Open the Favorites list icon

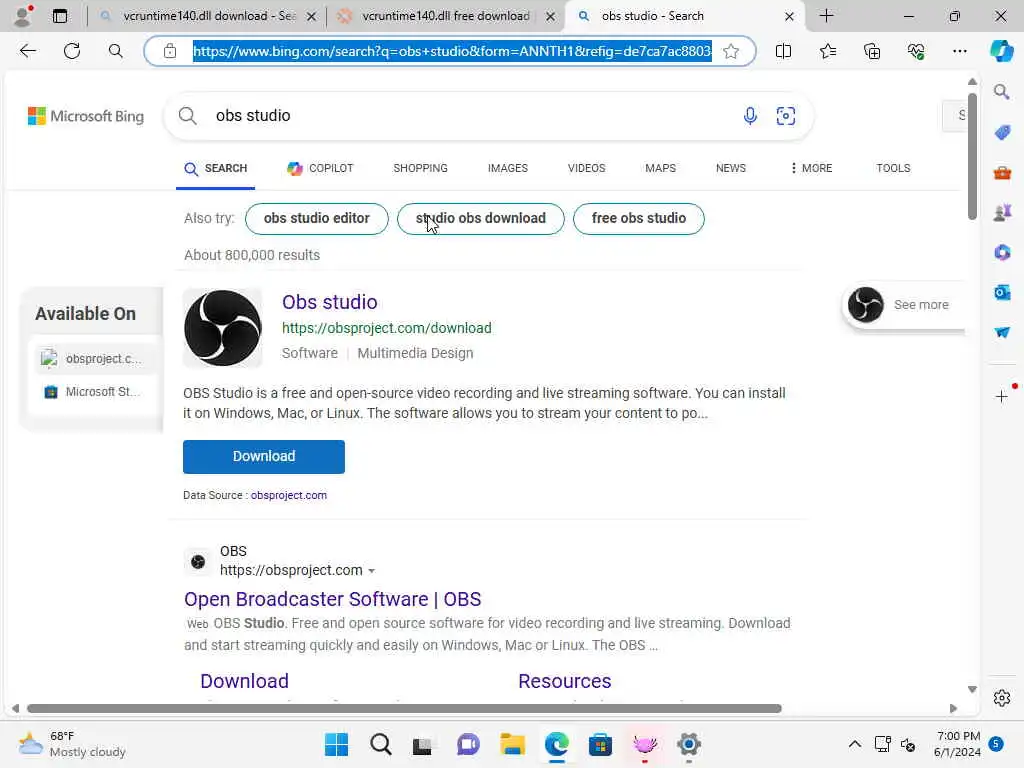[828, 51]
